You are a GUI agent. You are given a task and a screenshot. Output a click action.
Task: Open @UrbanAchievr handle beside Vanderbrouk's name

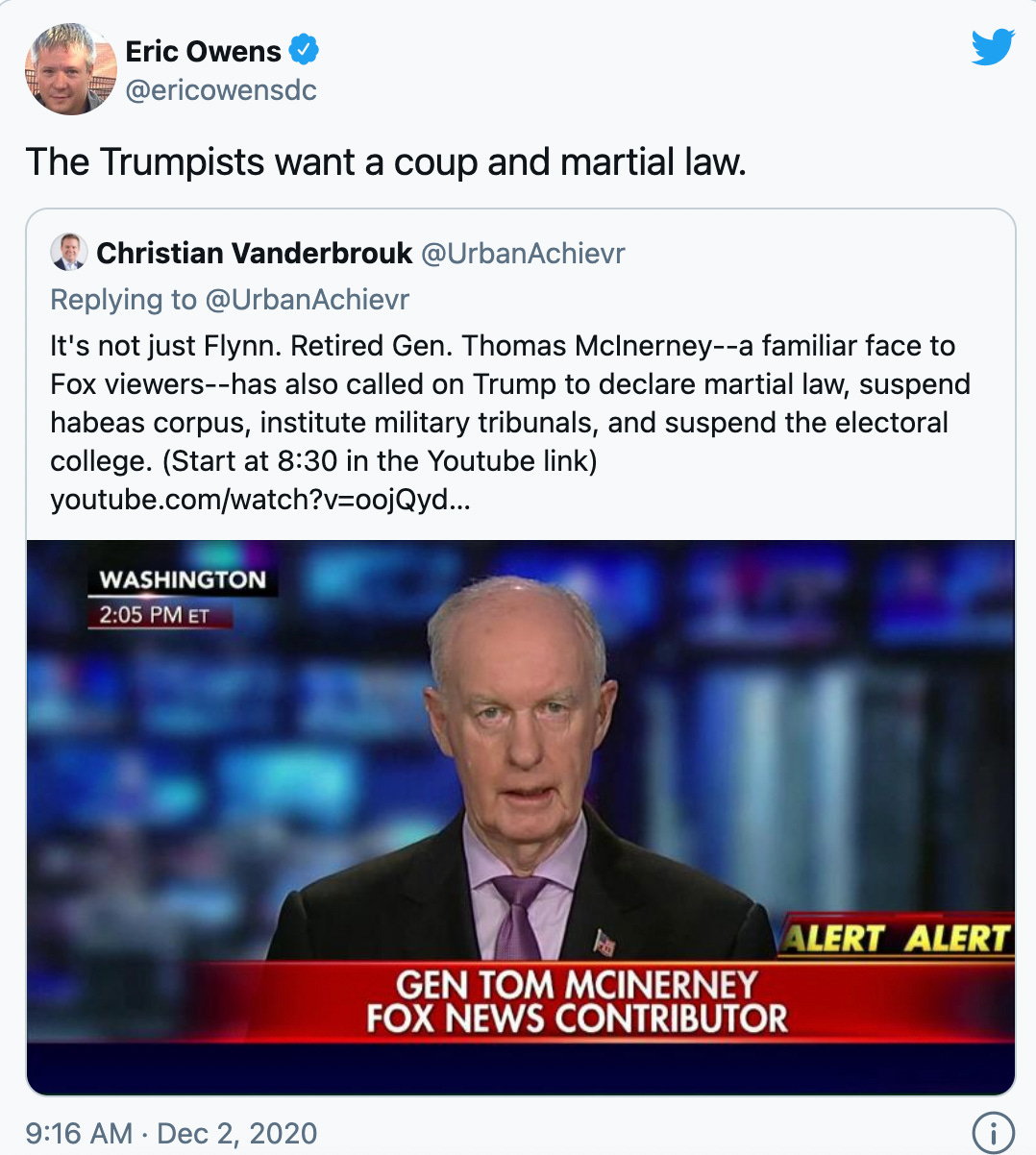(x=523, y=254)
